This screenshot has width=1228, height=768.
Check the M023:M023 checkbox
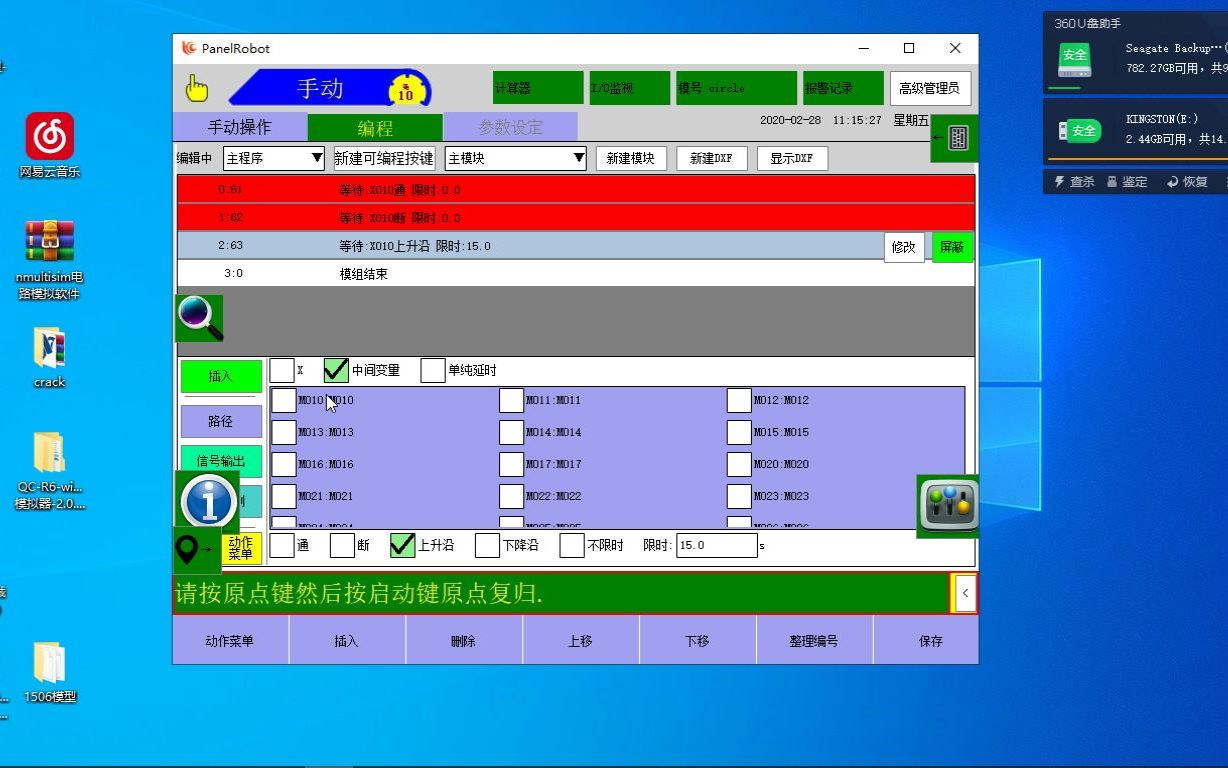[x=739, y=496]
